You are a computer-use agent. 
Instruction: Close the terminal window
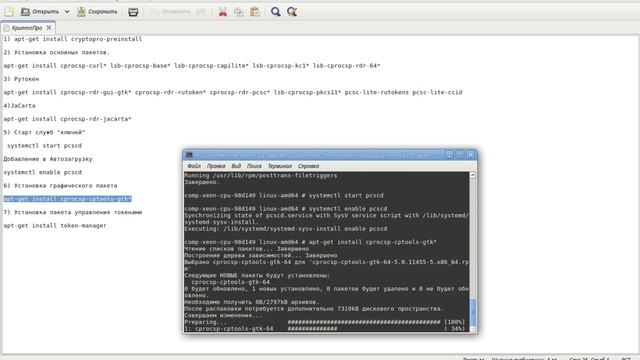click(x=470, y=155)
